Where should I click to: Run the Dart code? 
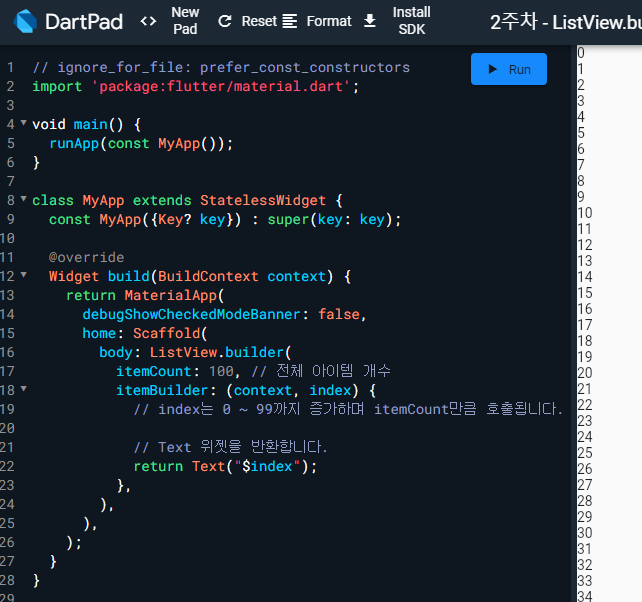509,69
